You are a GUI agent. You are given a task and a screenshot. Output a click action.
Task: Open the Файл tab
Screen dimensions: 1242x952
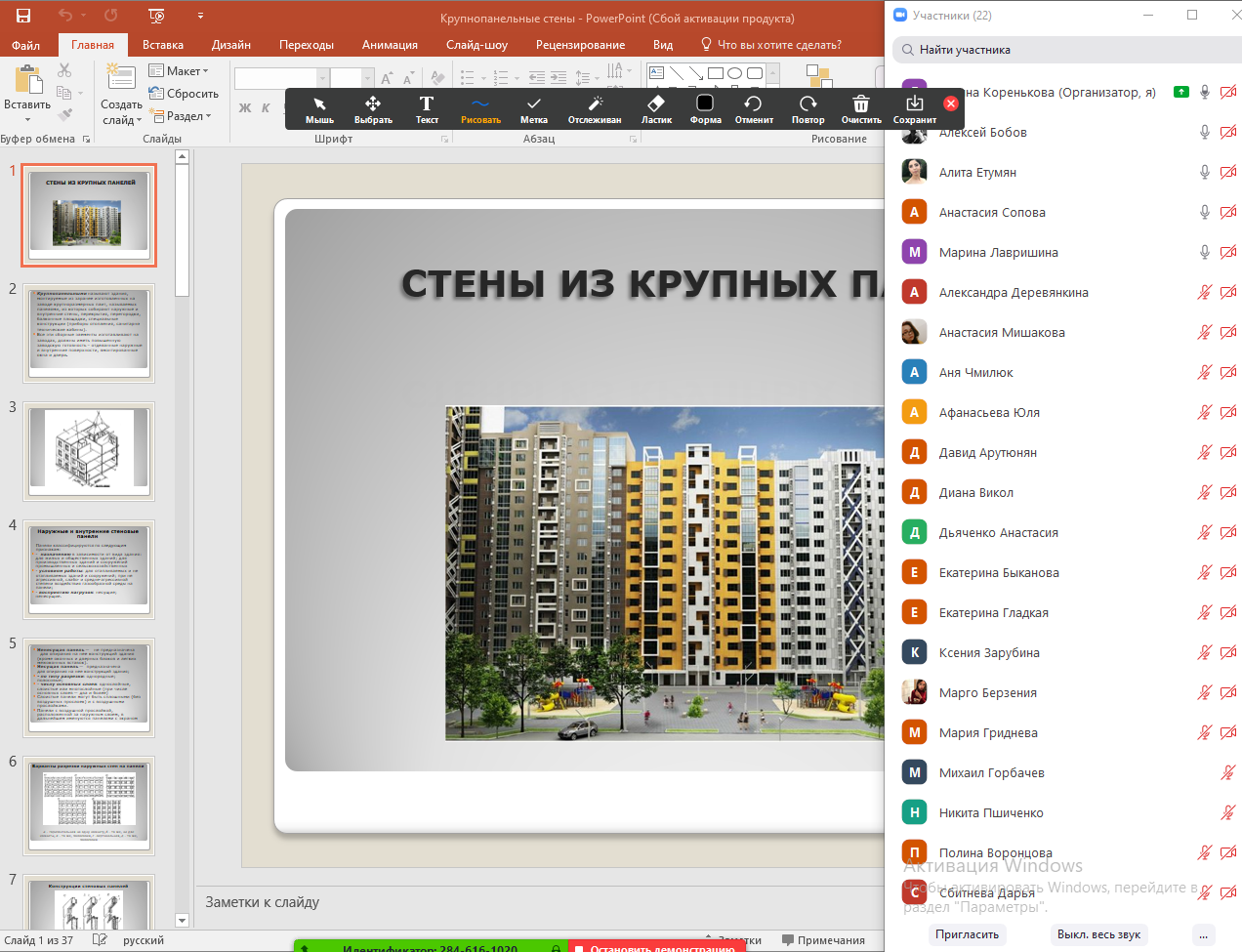point(26,45)
